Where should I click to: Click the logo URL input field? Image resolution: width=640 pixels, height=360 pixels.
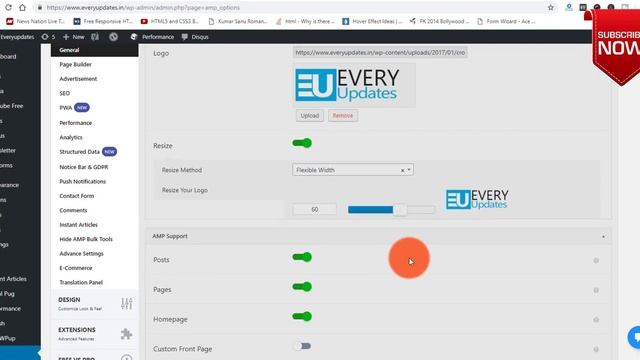[x=380, y=53]
